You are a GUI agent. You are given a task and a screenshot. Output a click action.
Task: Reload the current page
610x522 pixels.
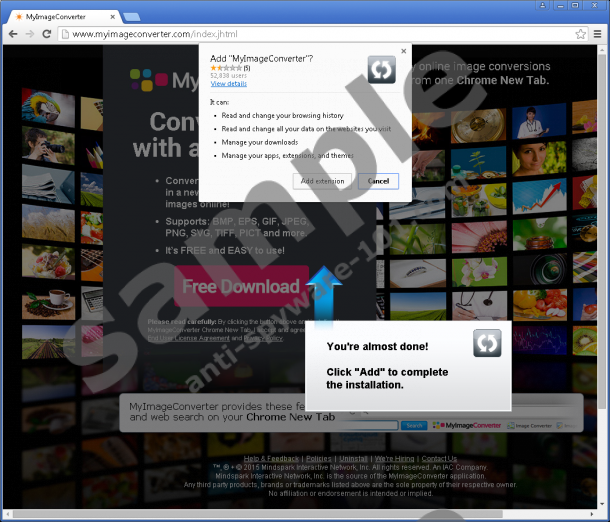50,34
